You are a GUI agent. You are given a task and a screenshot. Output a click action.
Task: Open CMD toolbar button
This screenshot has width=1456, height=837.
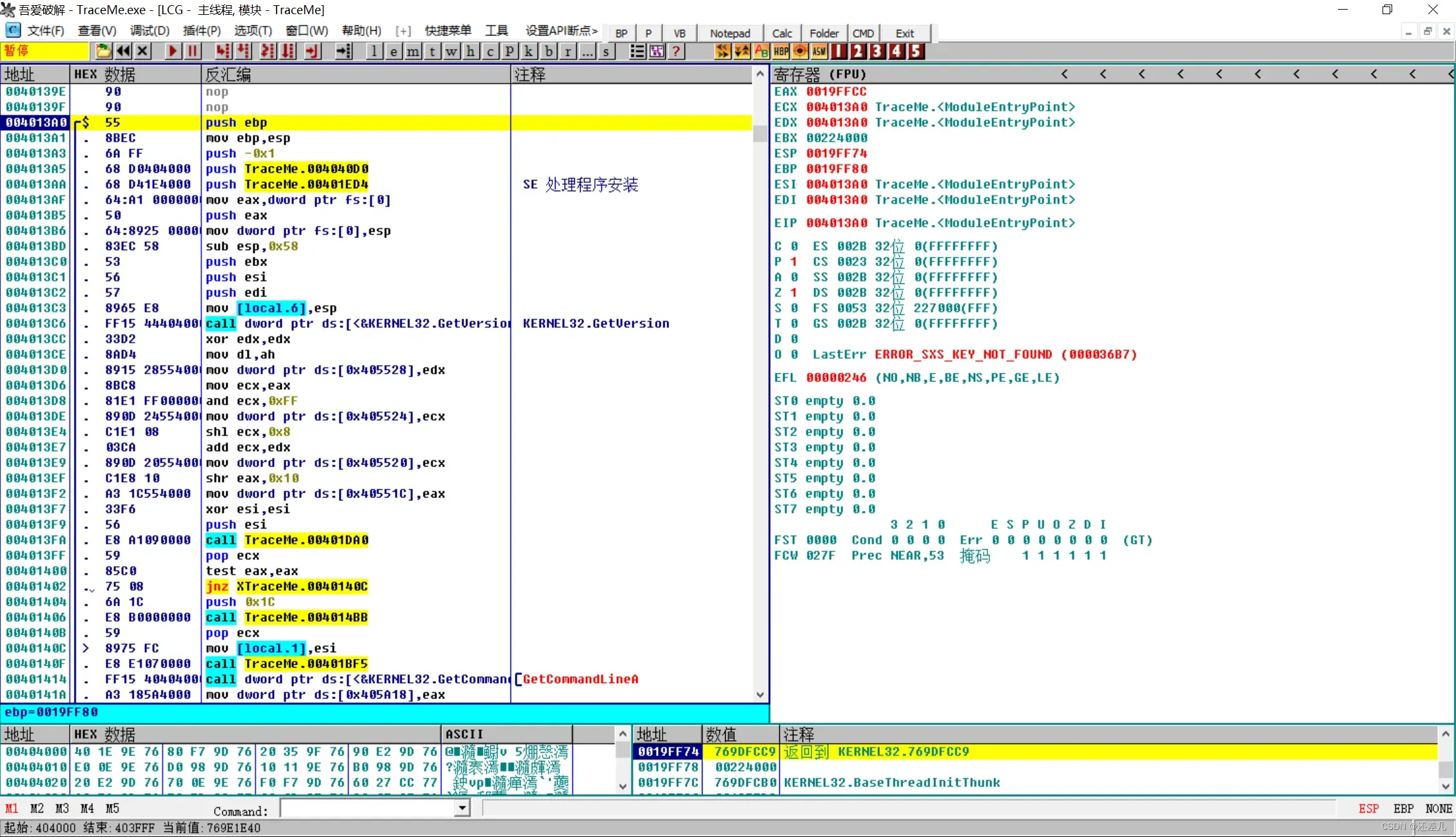(x=863, y=33)
